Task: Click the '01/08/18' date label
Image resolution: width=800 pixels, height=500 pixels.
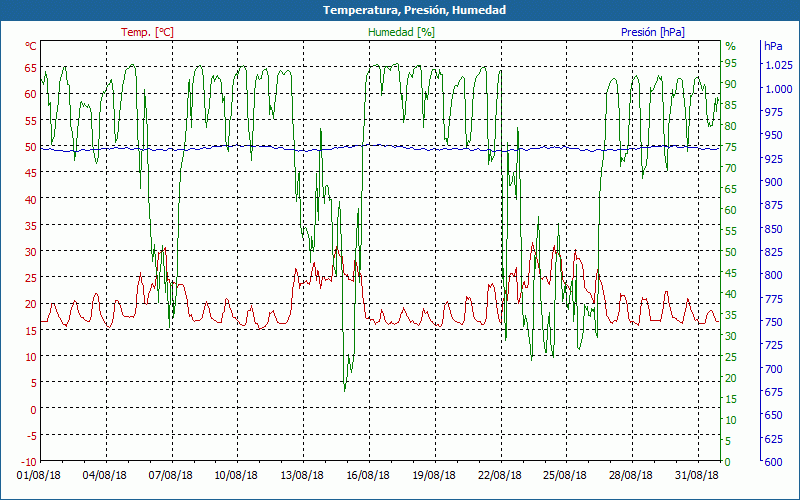Action: pos(39,475)
